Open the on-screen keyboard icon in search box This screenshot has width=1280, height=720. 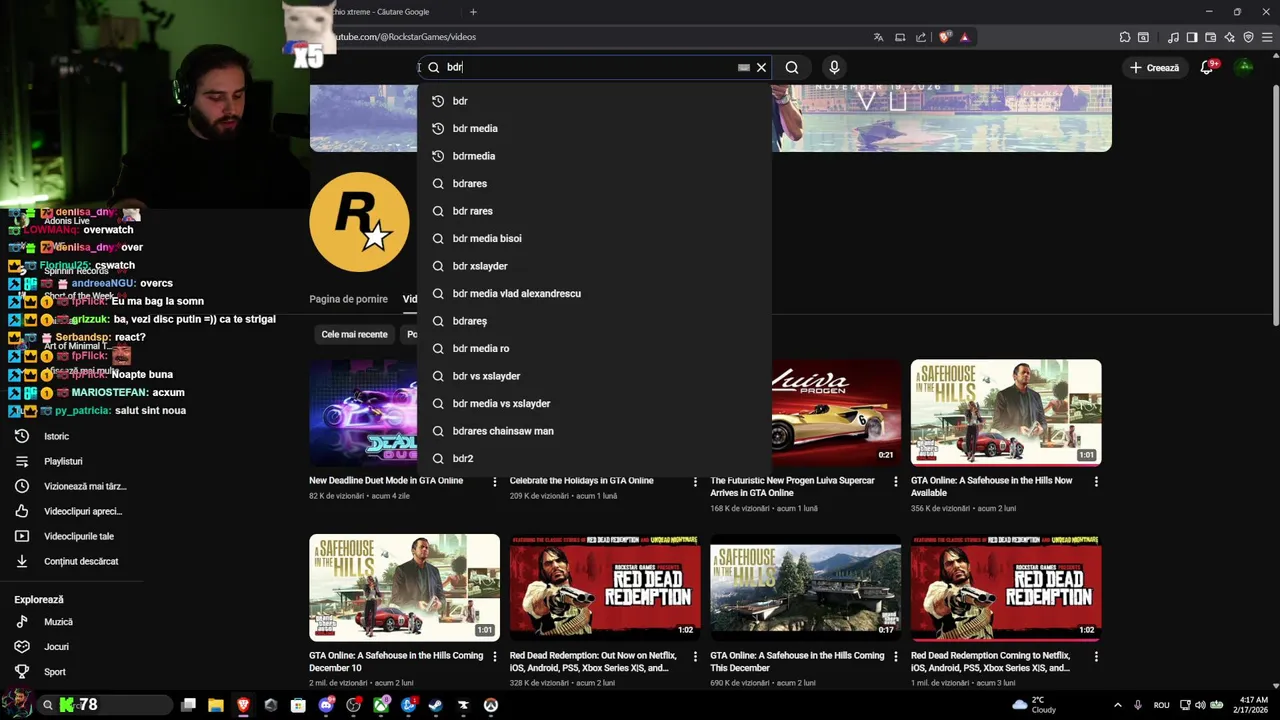click(x=743, y=67)
